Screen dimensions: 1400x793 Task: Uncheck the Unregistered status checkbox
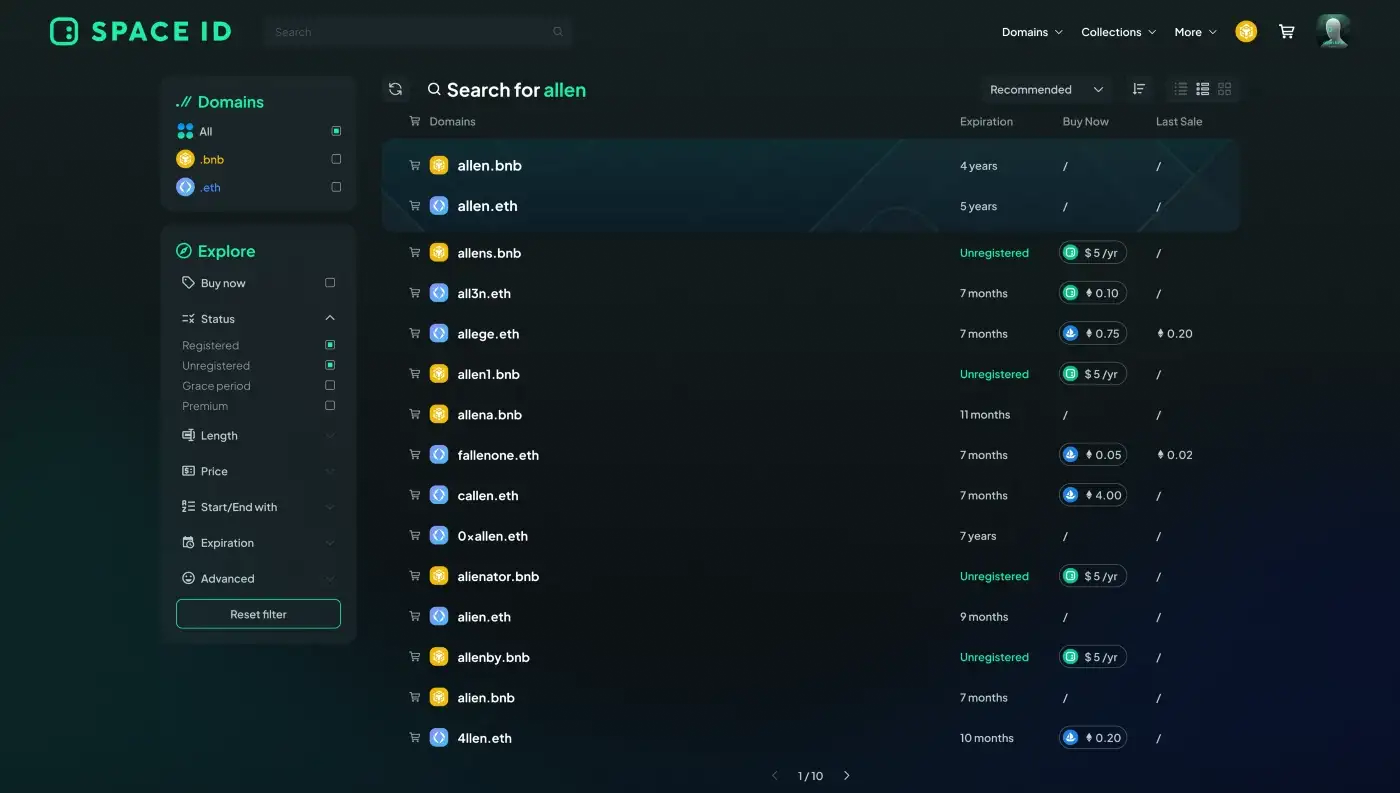point(330,365)
